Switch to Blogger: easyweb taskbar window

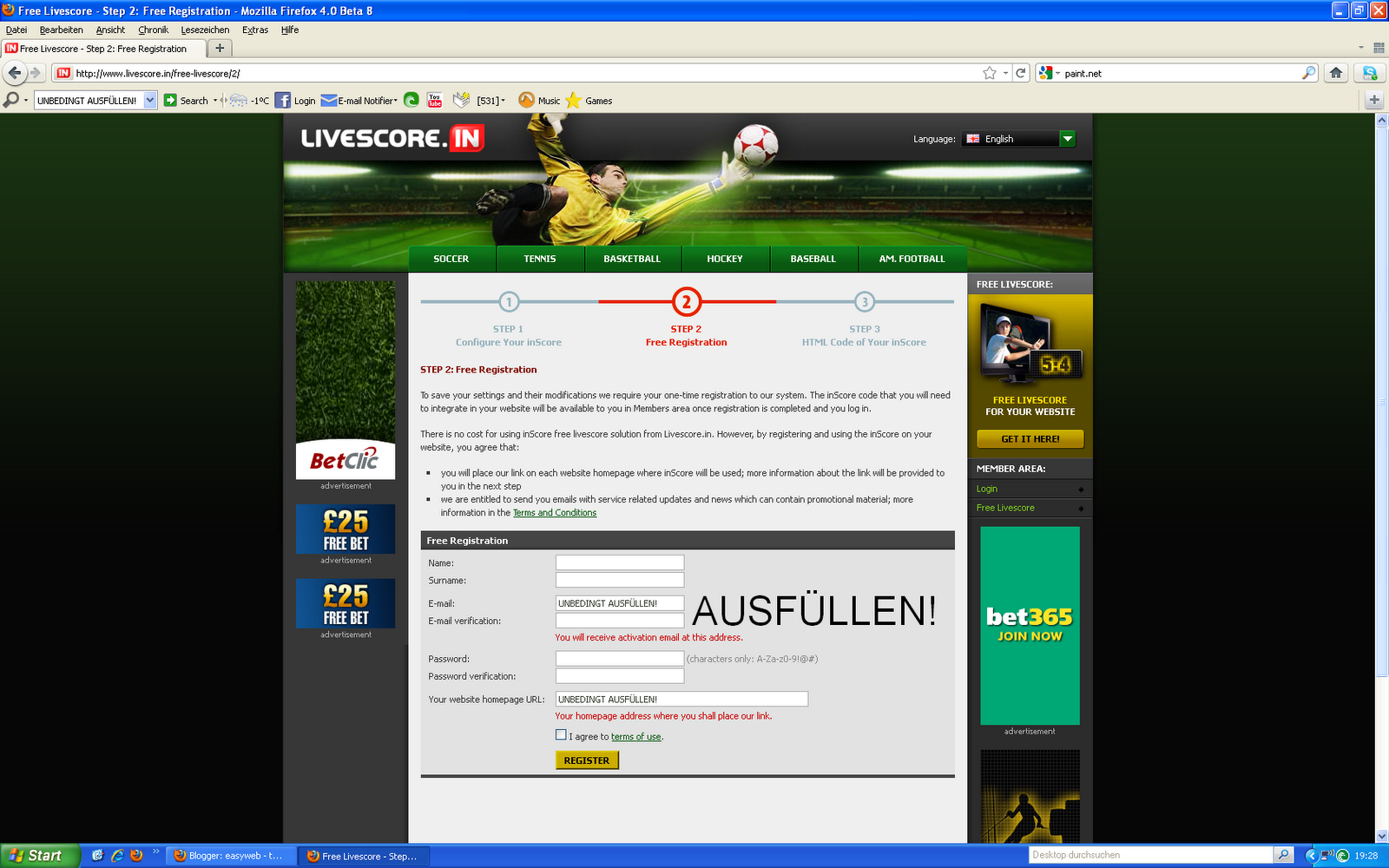(230, 856)
